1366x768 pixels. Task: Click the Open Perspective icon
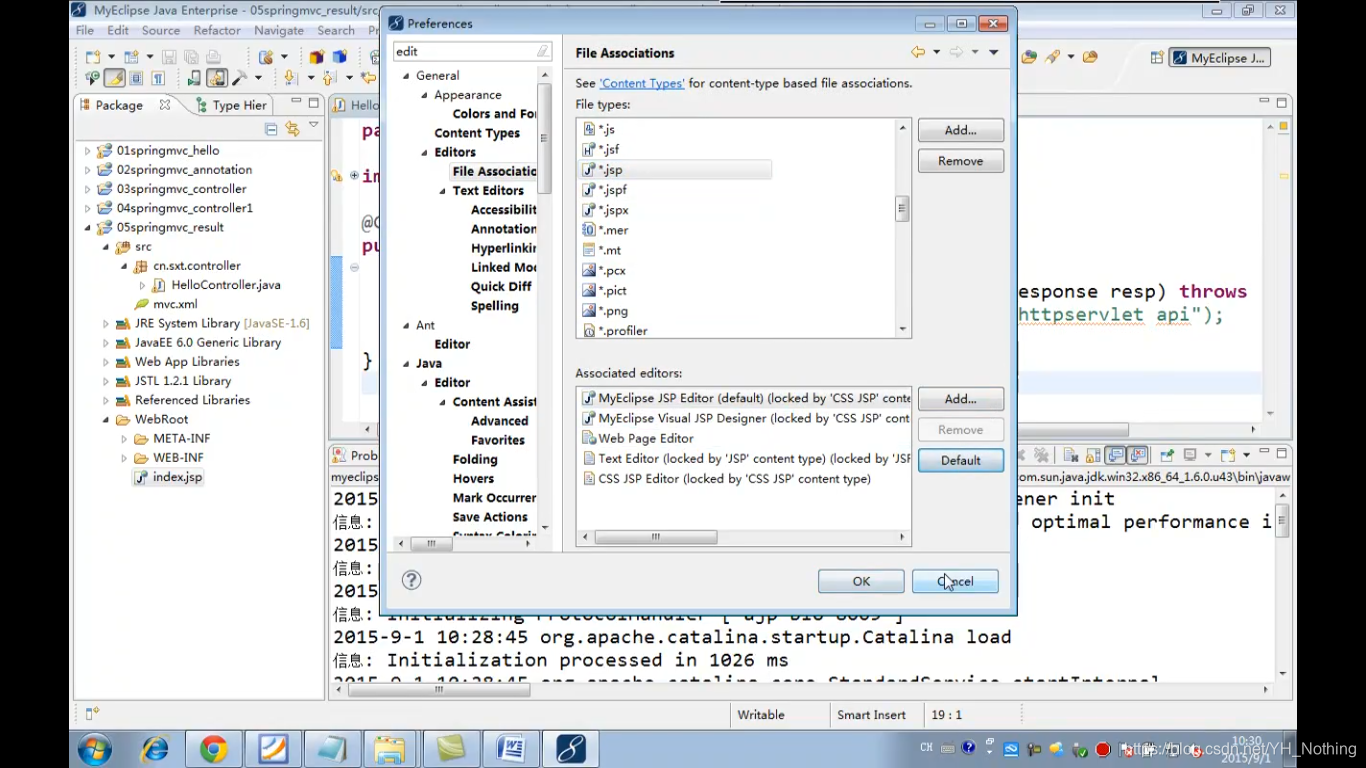click(x=1157, y=58)
